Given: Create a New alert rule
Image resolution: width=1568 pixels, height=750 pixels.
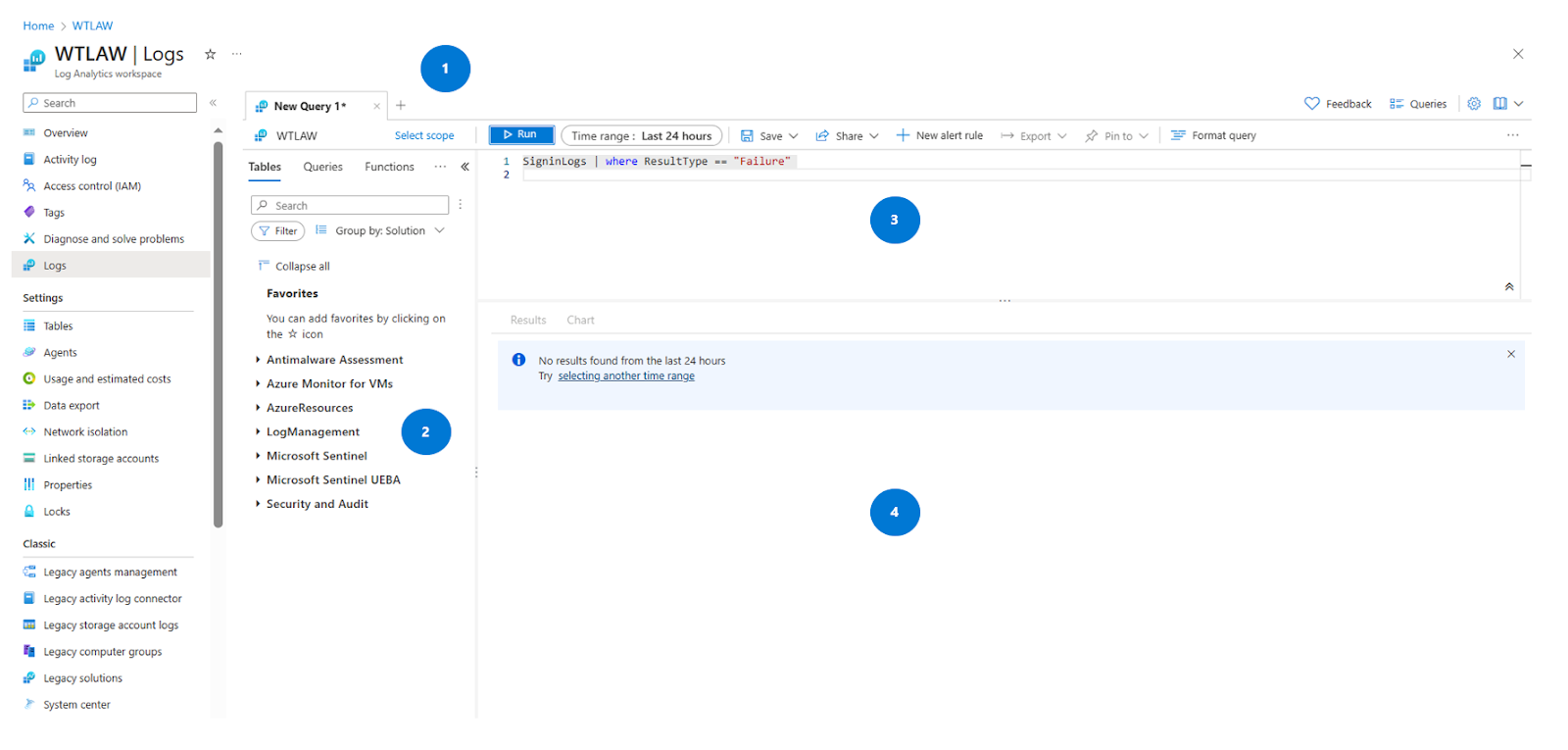Looking at the screenshot, I should coord(940,135).
